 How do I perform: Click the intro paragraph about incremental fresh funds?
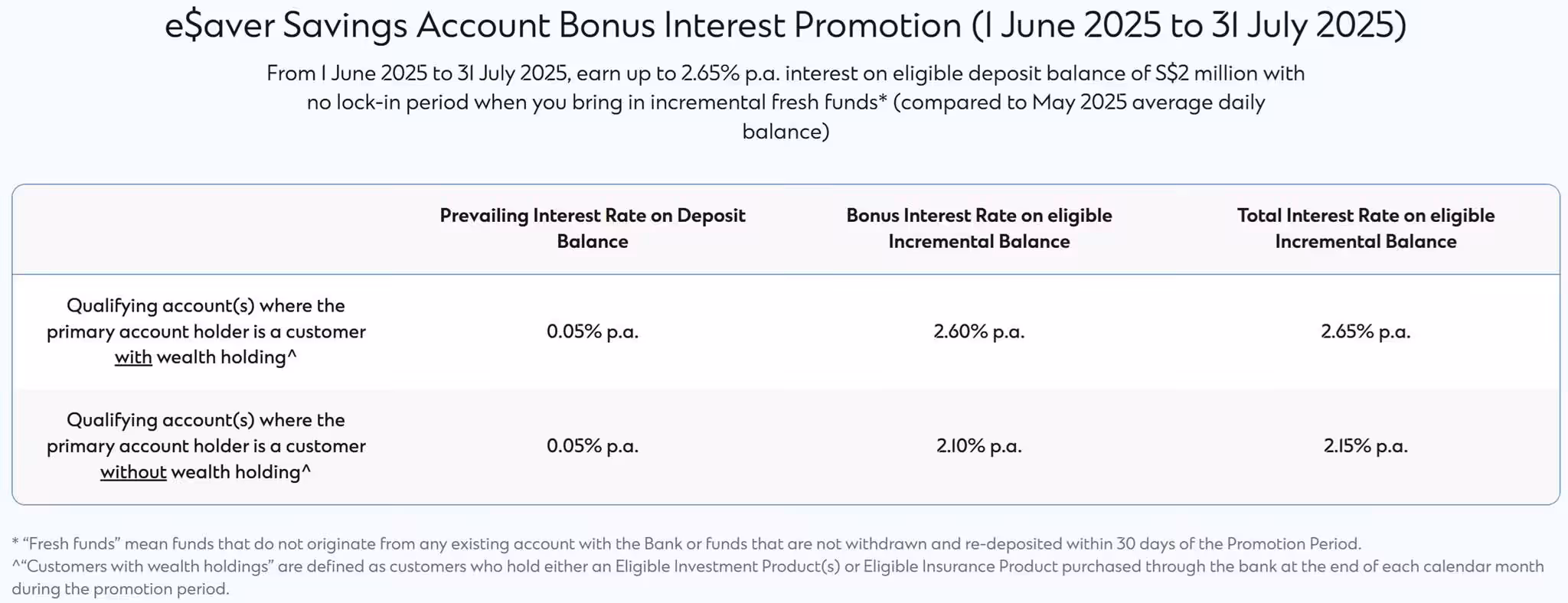coord(785,103)
